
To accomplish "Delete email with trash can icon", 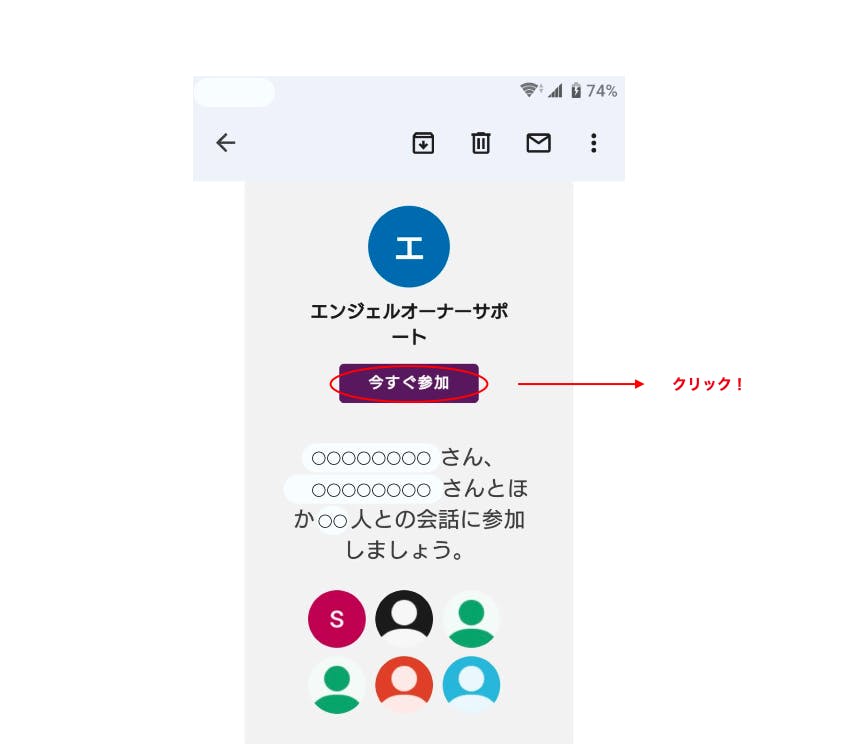I will tap(480, 143).
